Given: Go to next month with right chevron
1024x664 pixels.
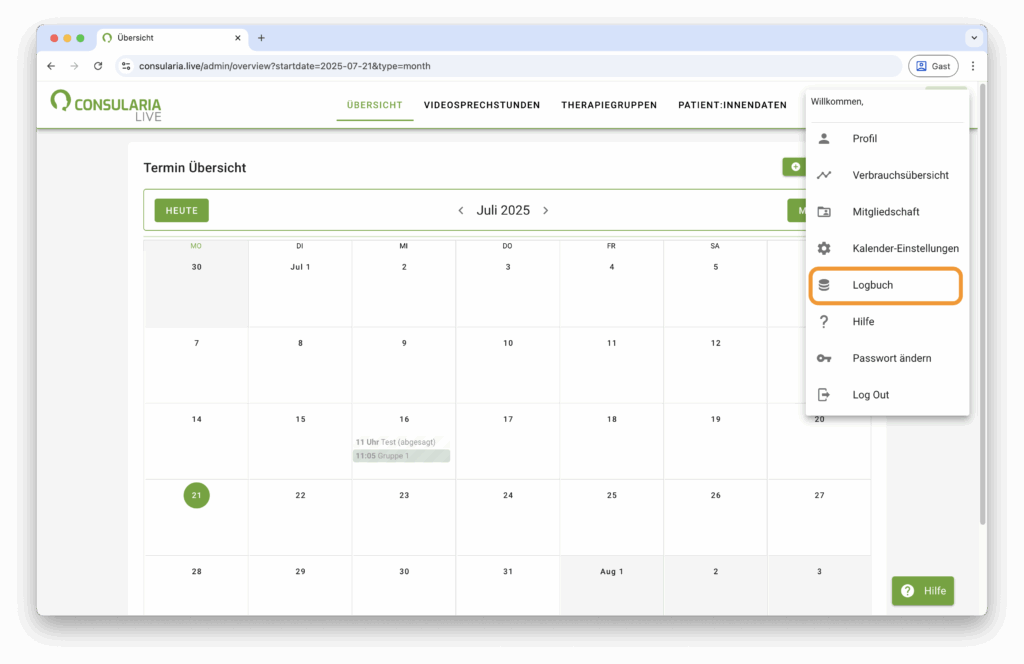Looking at the screenshot, I should tap(545, 211).
